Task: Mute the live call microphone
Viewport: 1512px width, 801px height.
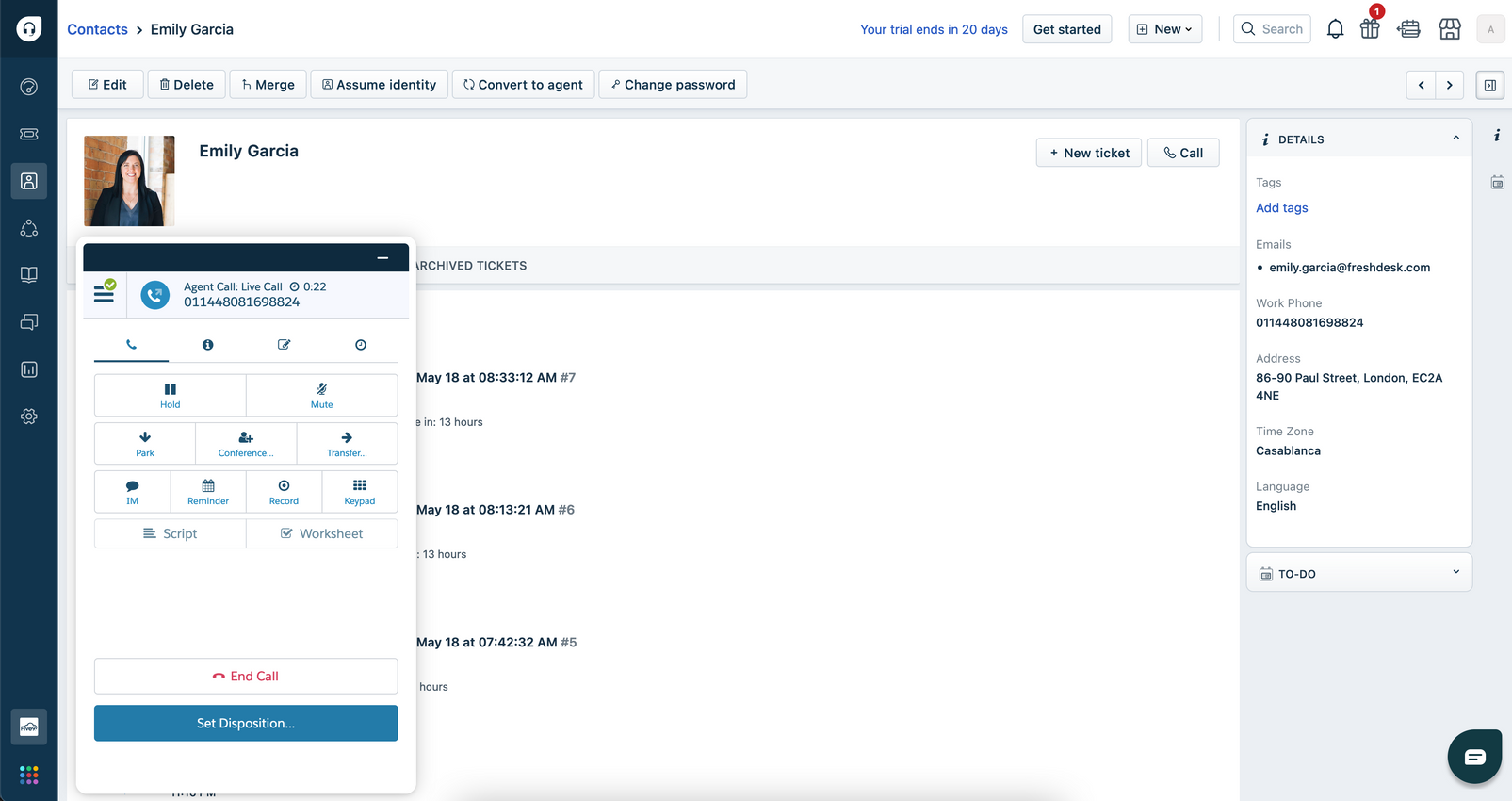Action: tap(321, 395)
